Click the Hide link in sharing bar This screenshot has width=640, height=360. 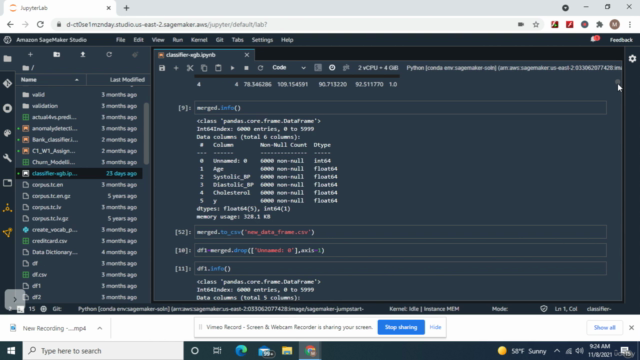[435, 327]
